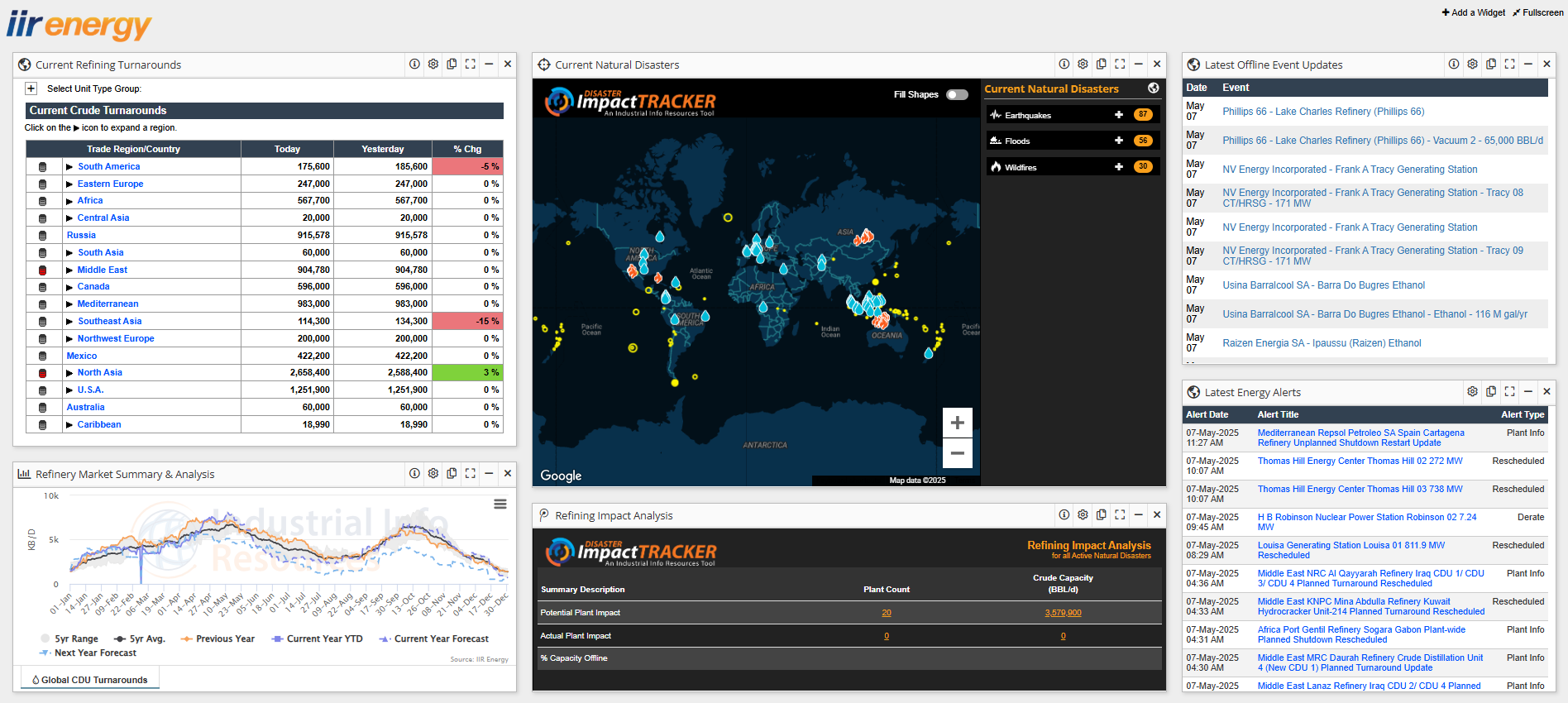Toggle the Current Year Forecast legend series
1568x703 pixels.
(433, 638)
